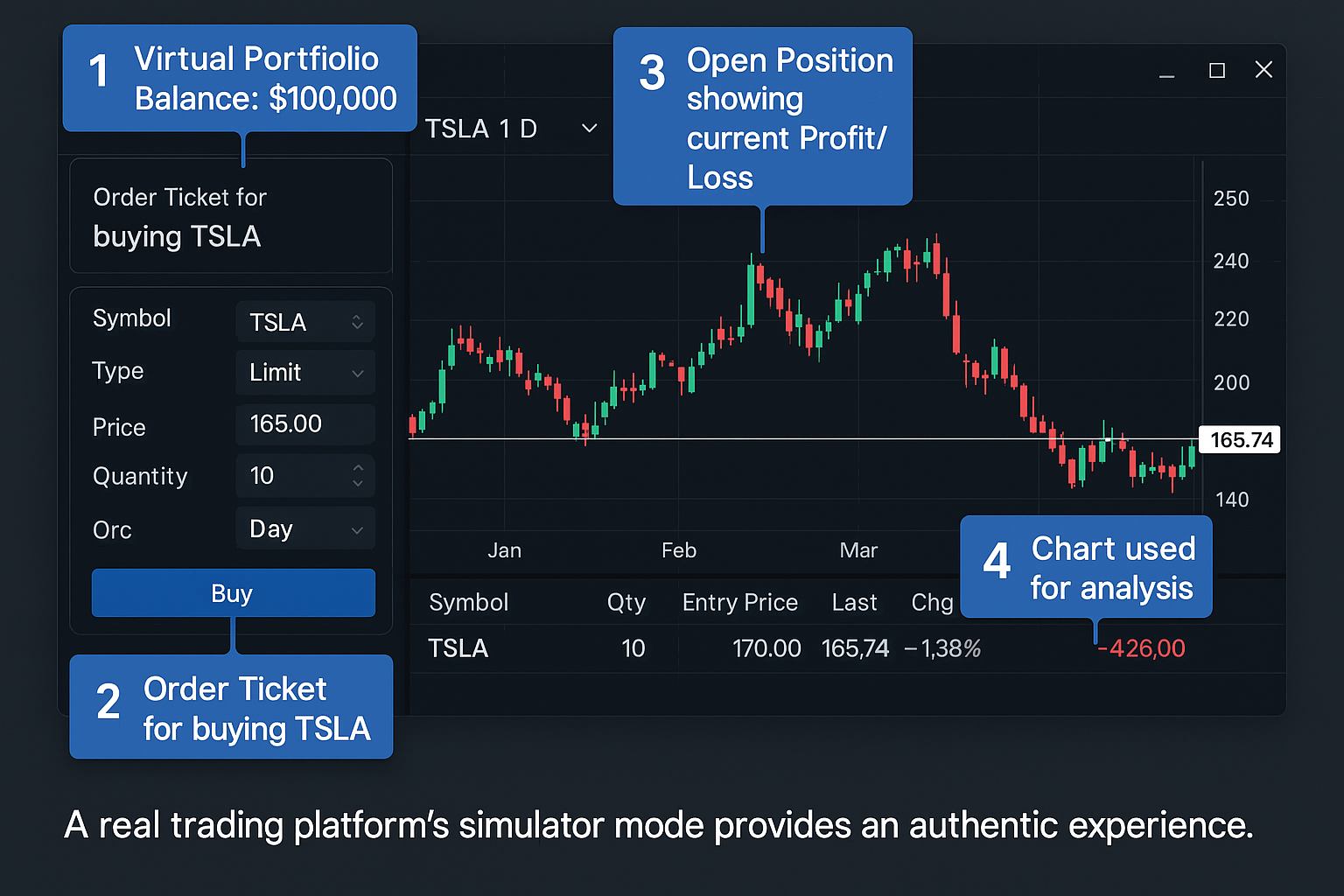Click the Feb label on time axis
Viewport: 1344px width, 896px height.
pyautogui.click(x=679, y=550)
